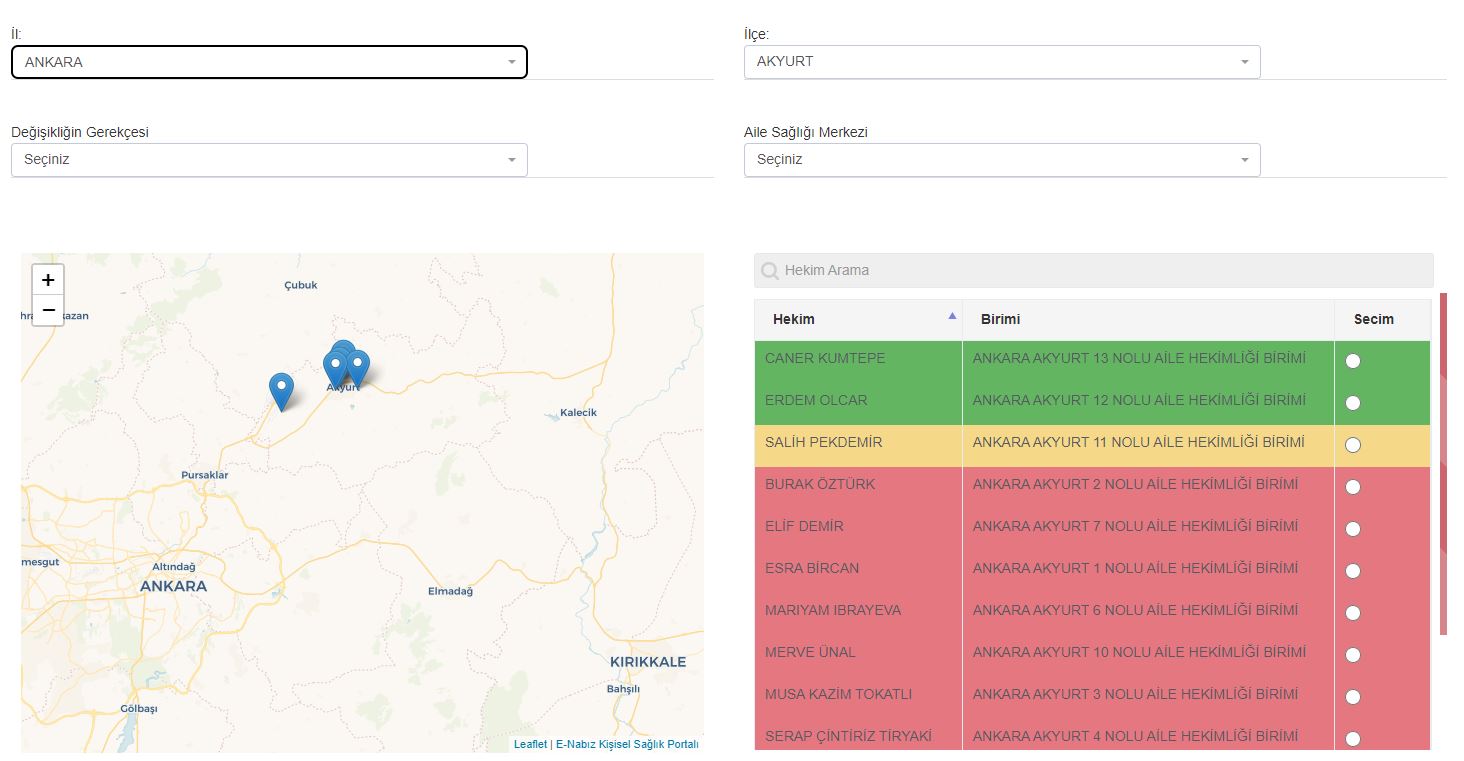Select radio button for SALİH PEKDEMİR

[x=1353, y=445]
